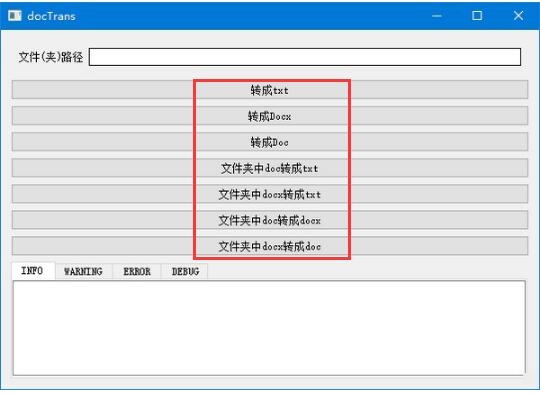540x396 pixels.
Task: Click the docTrans app icon in title bar
Action: (14, 15)
